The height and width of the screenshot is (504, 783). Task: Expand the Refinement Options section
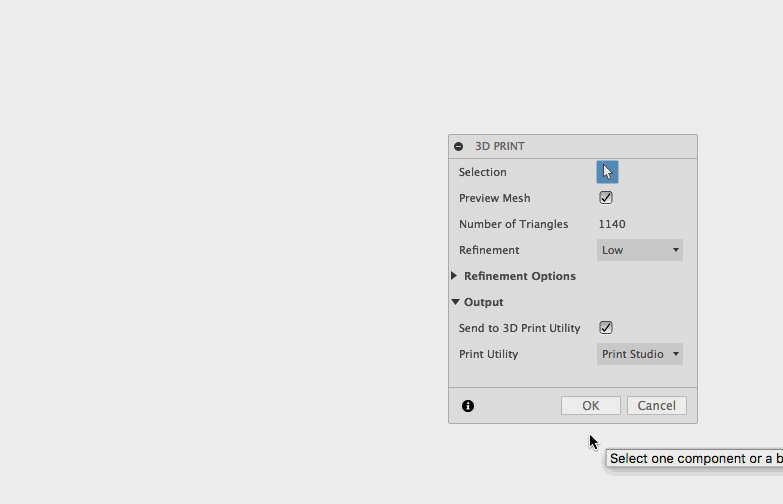pos(454,276)
